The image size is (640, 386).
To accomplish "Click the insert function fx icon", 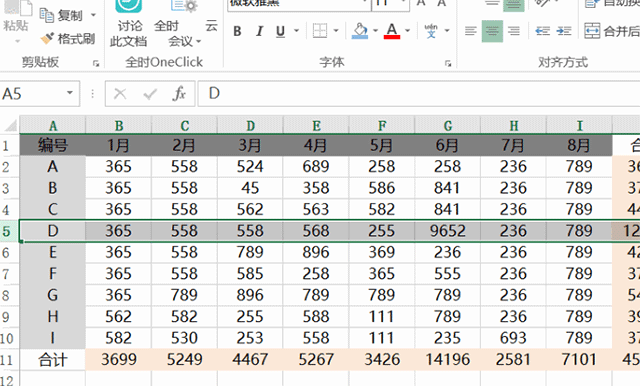I will (x=179, y=94).
